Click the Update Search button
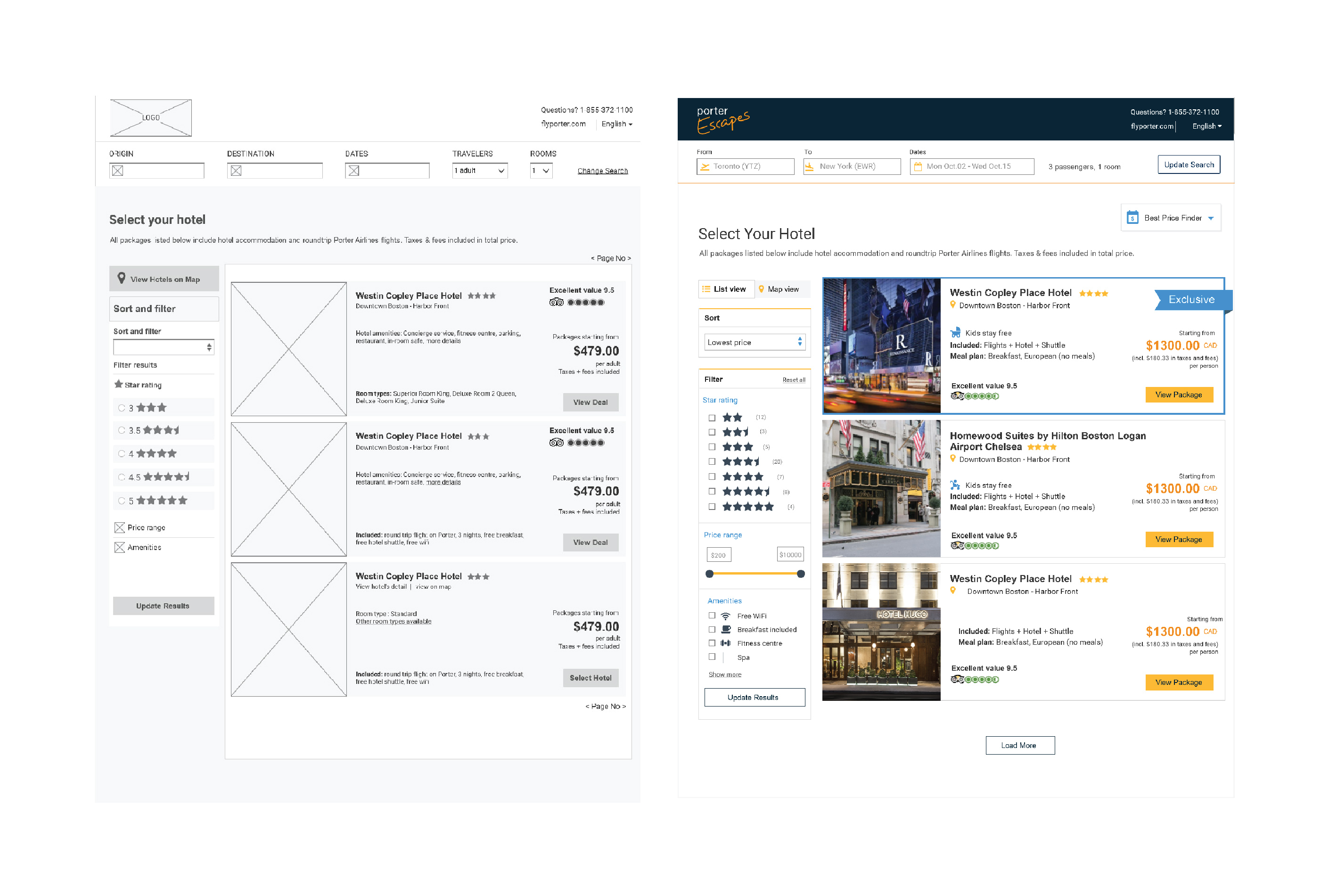Viewport: 1329px width, 896px height. pos(1189,164)
